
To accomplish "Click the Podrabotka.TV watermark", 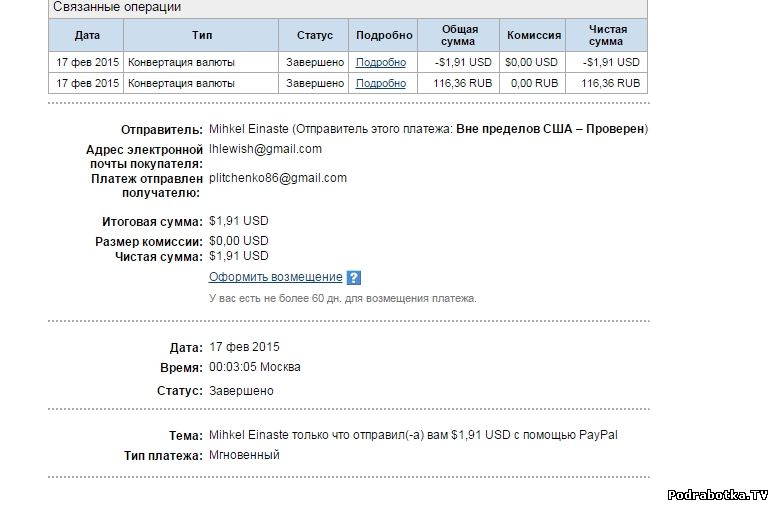I will 717,494.
